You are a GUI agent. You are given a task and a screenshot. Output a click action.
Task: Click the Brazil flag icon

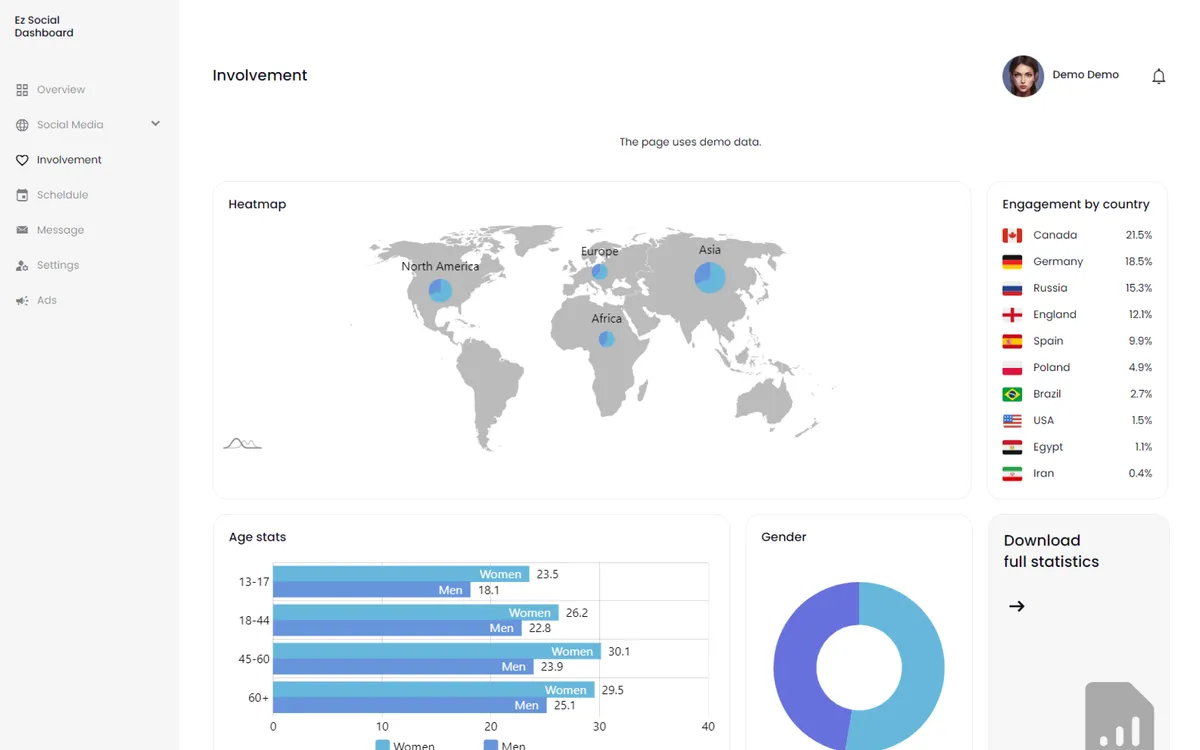pyautogui.click(x=1012, y=394)
